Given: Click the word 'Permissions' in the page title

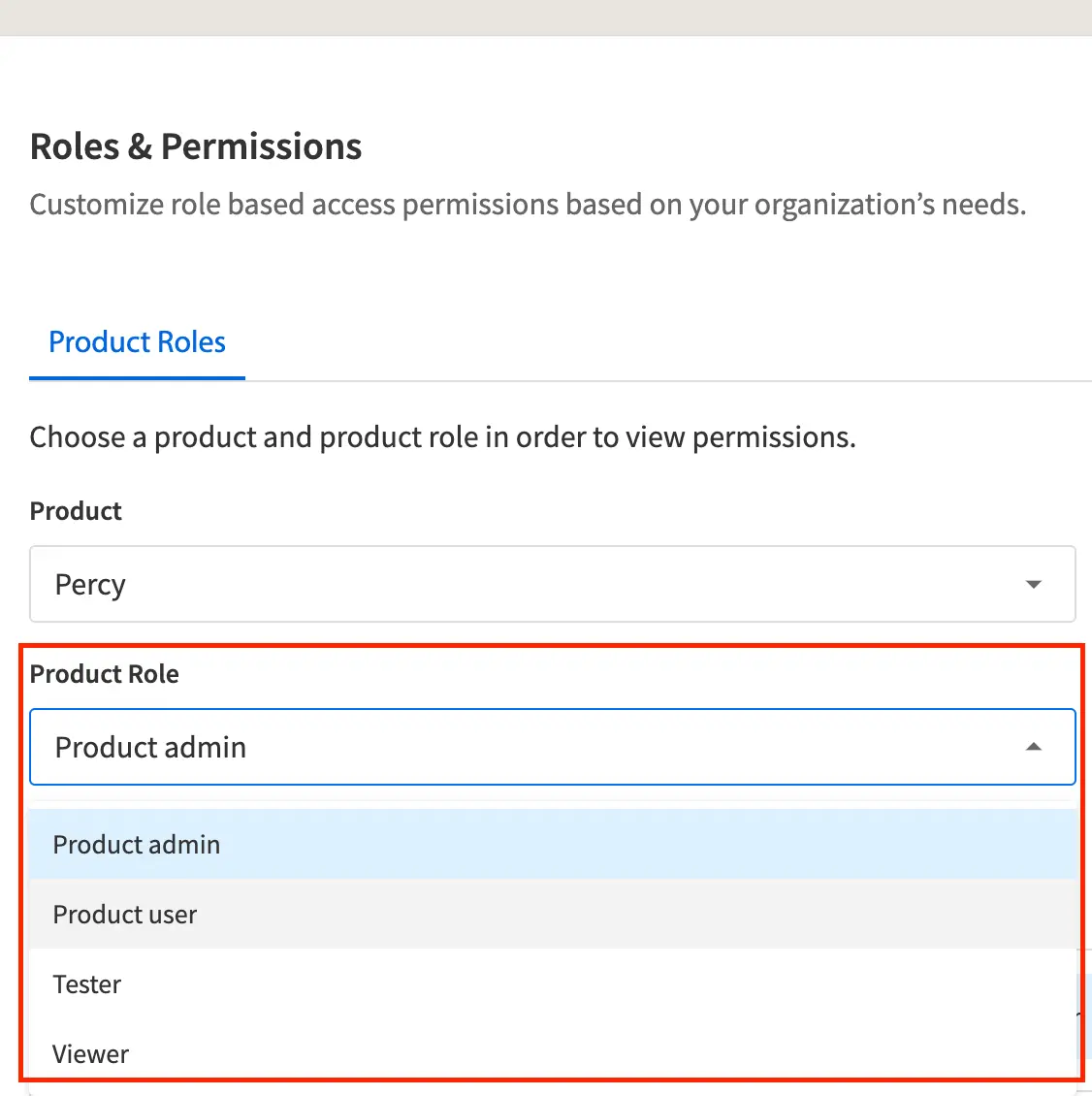Looking at the screenshot, I should [x=262, y=147].
